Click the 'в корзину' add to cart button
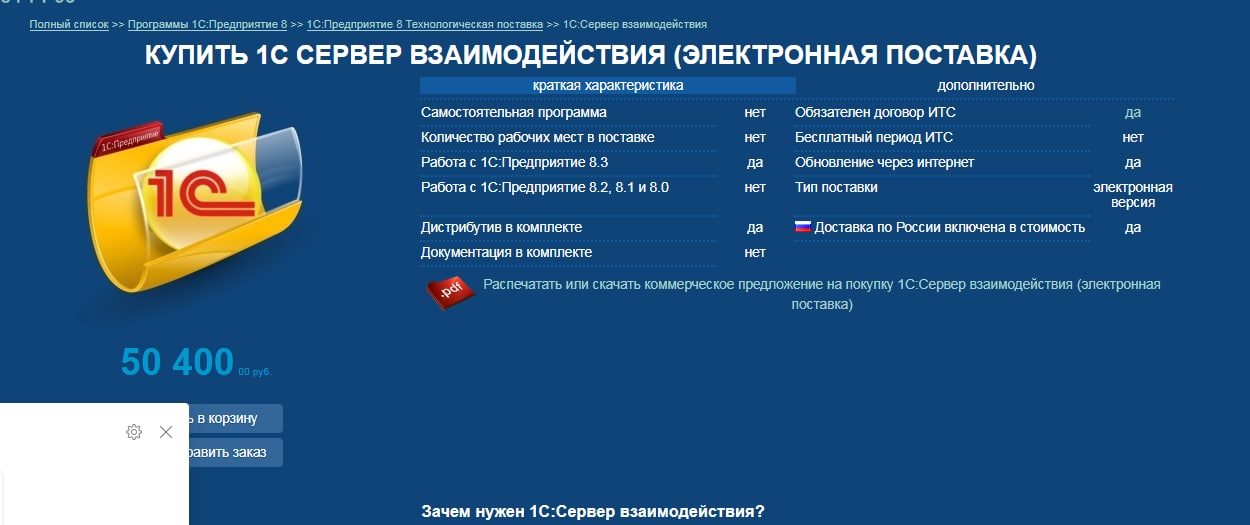Image resolution: width=1250 pixels, height=525 pixels. (236, 418)
